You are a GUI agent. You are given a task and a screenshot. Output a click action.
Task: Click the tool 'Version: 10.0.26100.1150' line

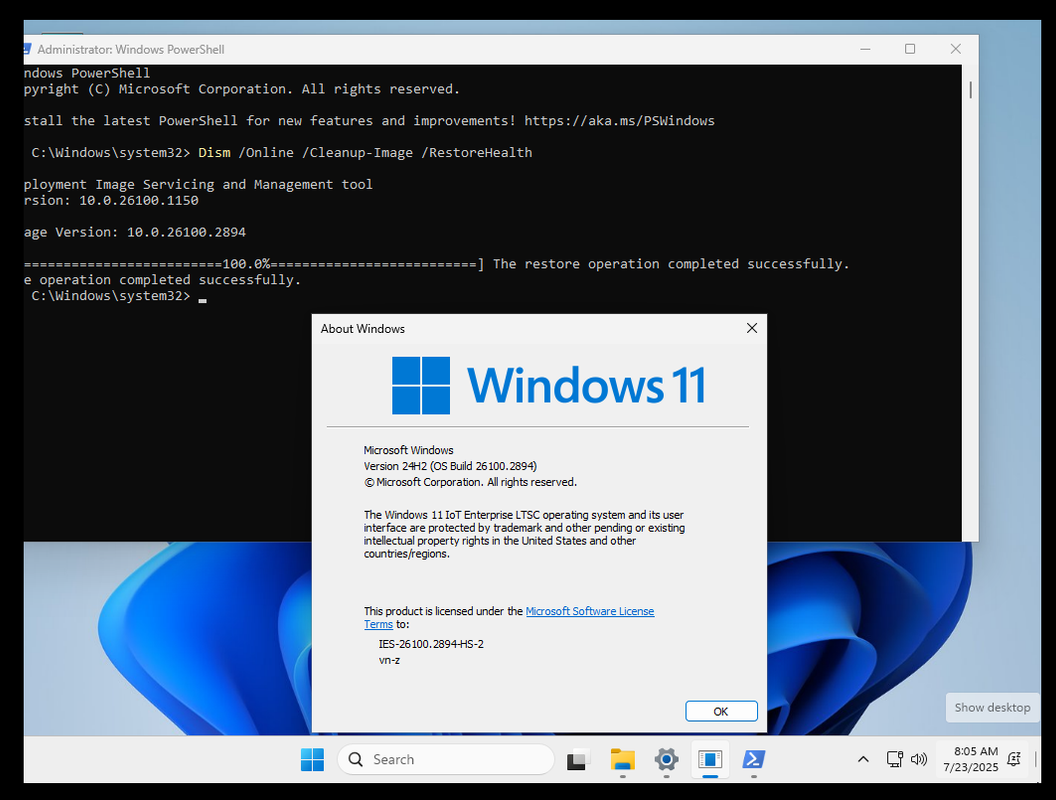click(111, 201)
